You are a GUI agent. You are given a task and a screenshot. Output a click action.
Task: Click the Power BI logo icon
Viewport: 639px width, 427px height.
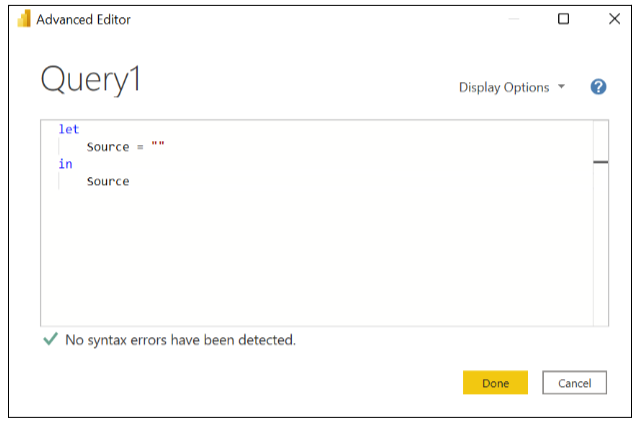tap(24, 19)
